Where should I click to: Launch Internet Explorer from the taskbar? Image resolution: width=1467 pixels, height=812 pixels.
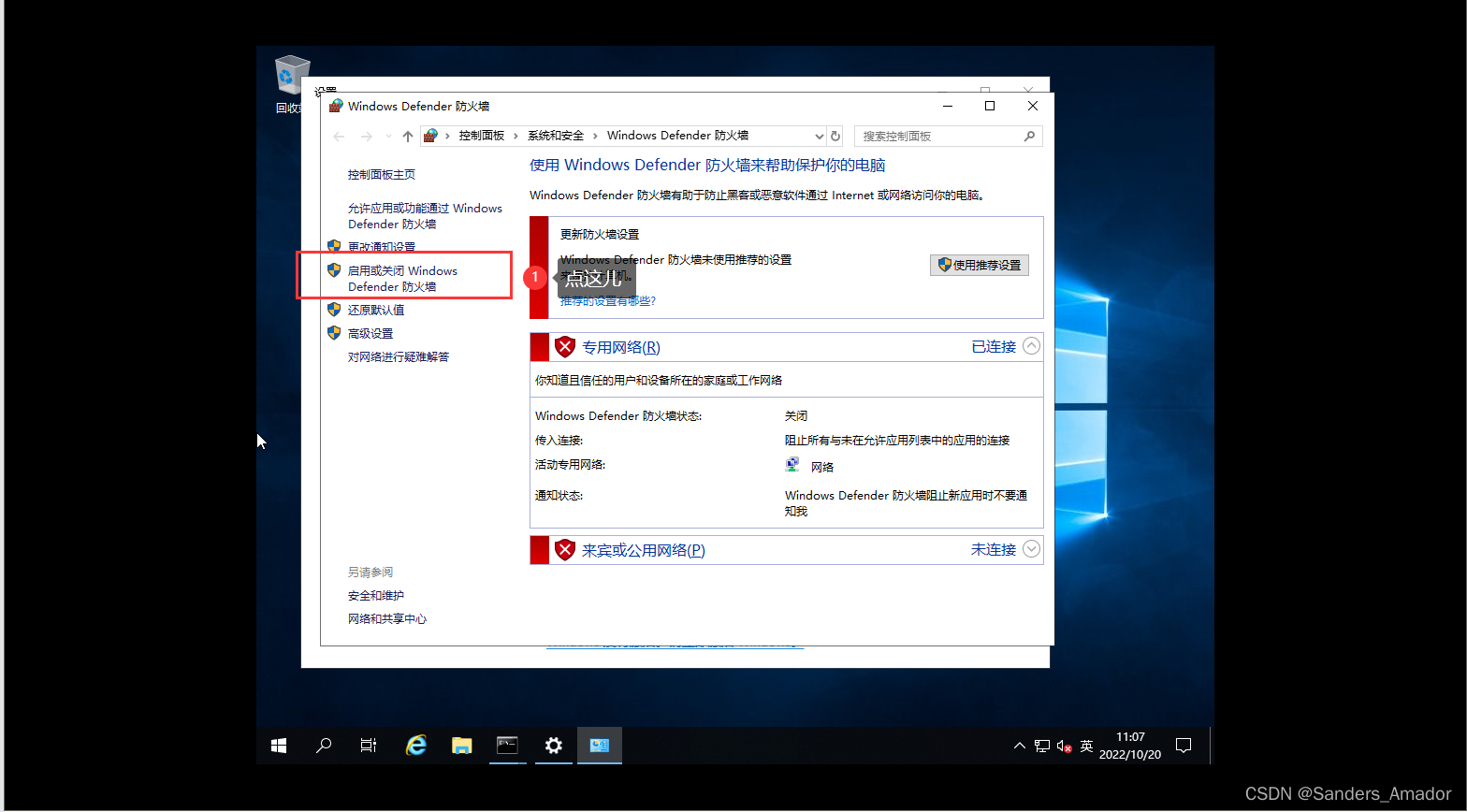click(415, 746)
